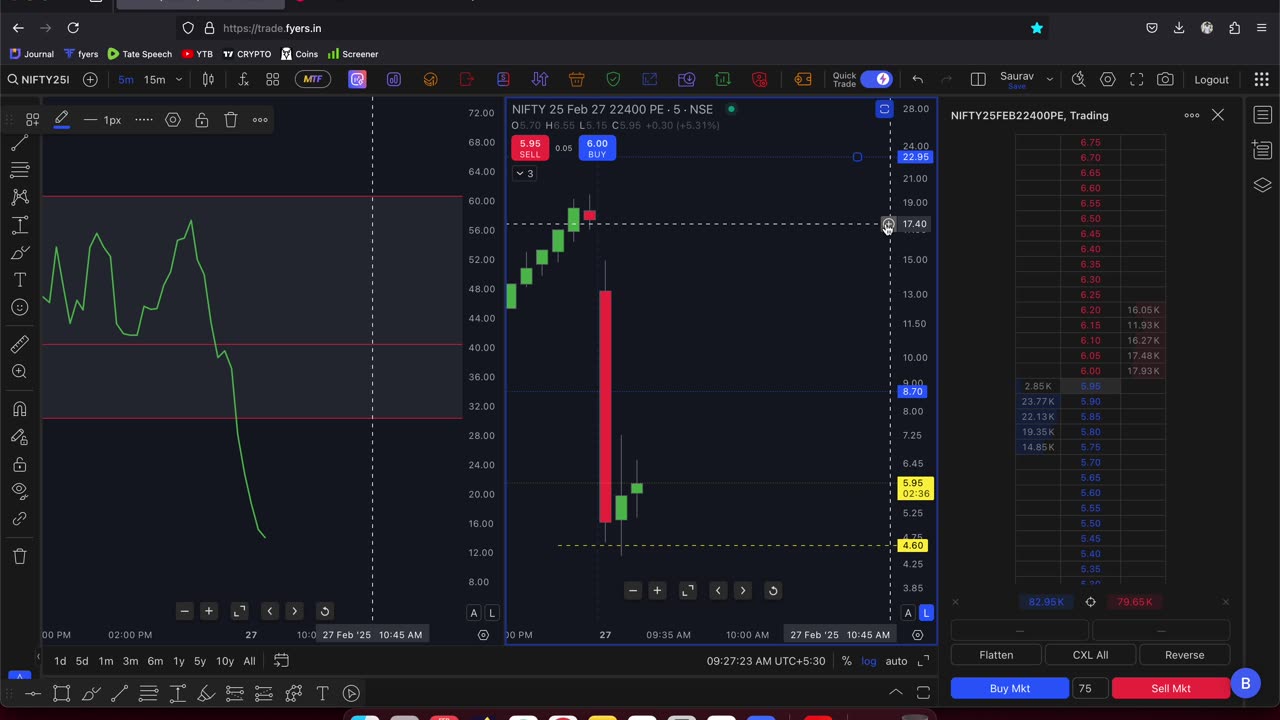The image size is (1280, 720).
Task: Select the ruler measure tool
Action: tap(19, 344)
